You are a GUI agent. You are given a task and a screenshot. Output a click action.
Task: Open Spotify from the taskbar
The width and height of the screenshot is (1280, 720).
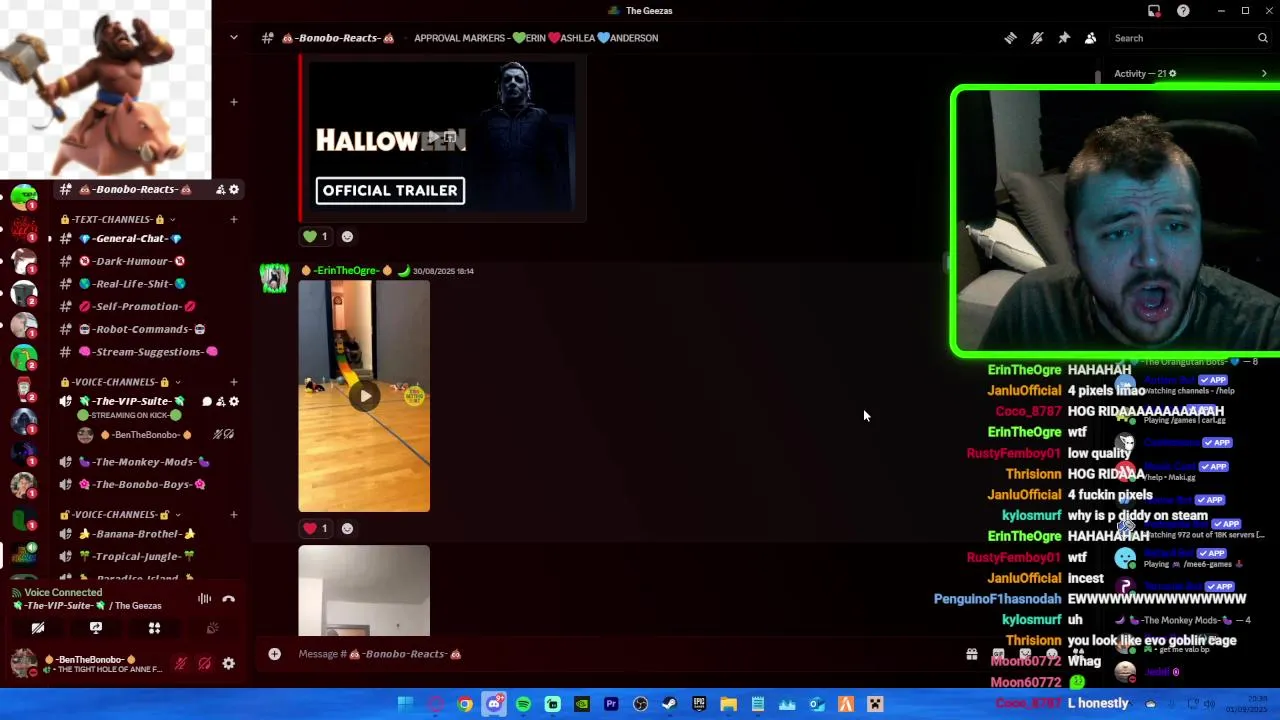(523, 704)
